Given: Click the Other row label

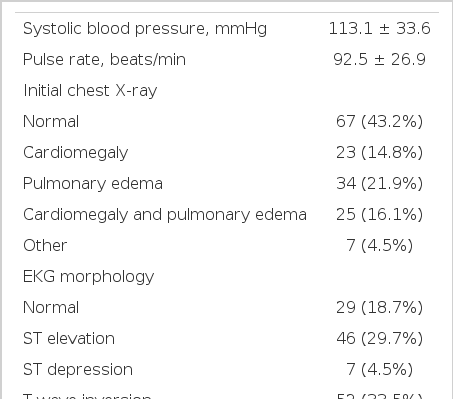Looking at the screenshot, I should (x=45, y=245).
